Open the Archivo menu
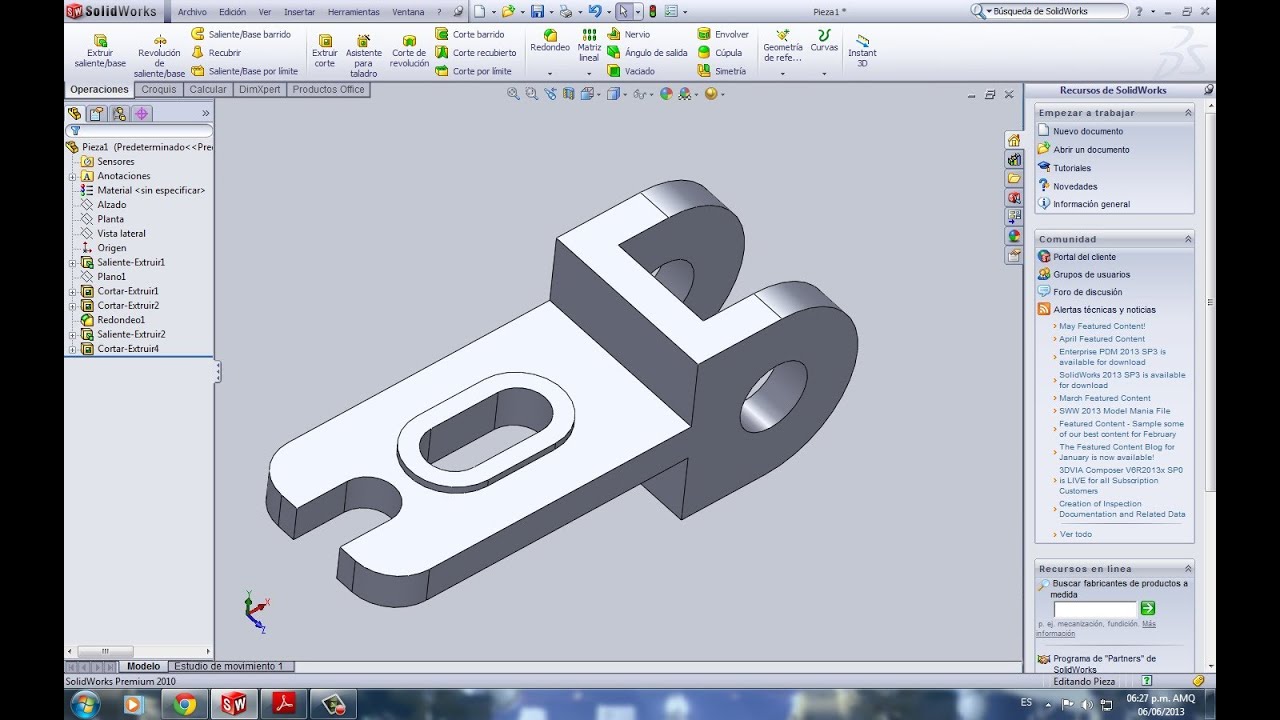Screen dimensions: 1280x720 click(192, 12)
